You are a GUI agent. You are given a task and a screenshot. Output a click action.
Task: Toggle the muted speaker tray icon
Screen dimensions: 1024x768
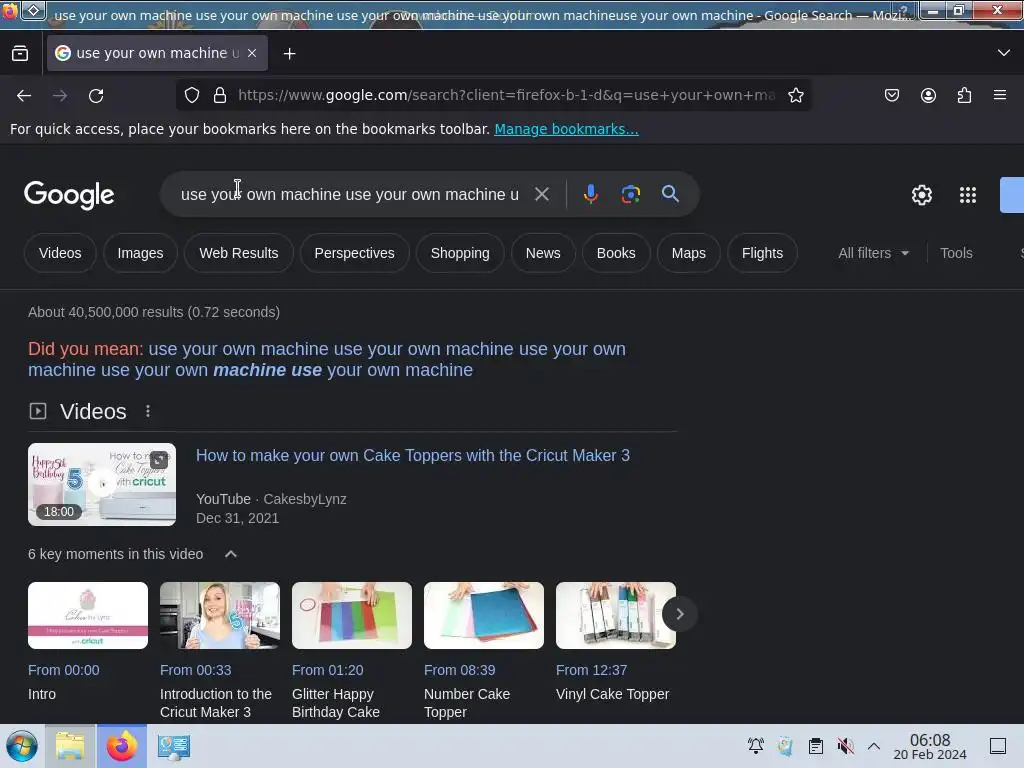(846, 746)
